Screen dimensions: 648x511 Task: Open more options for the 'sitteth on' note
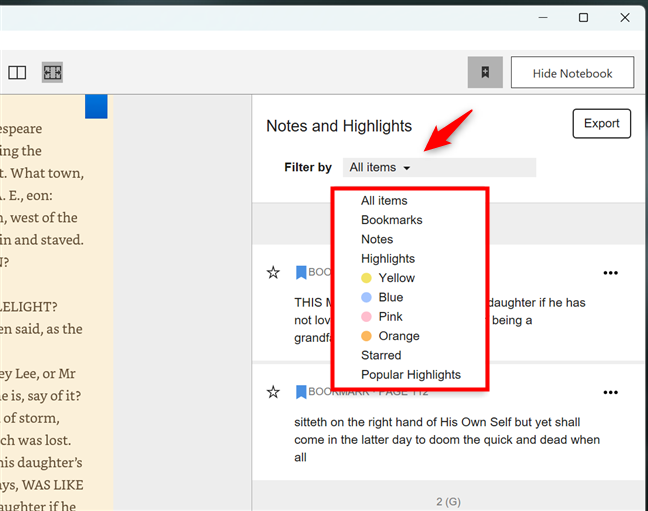click(611, 391)
